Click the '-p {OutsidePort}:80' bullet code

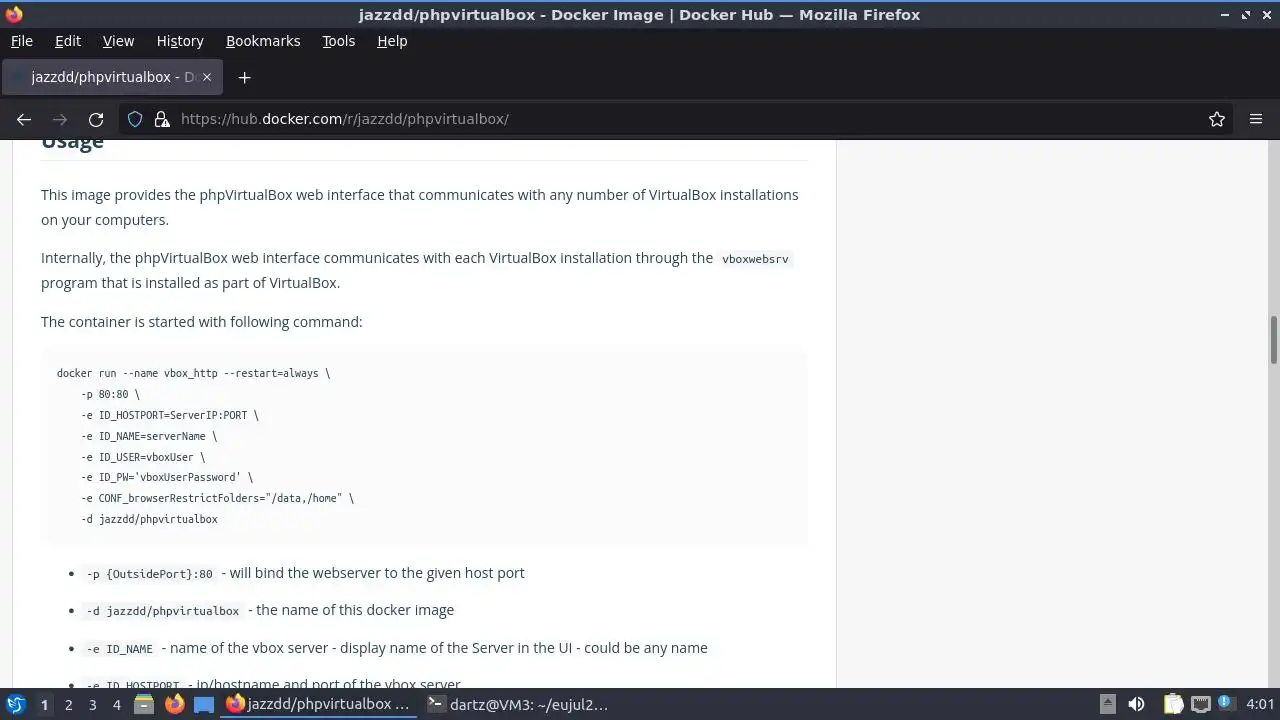(x=150, y=574)
